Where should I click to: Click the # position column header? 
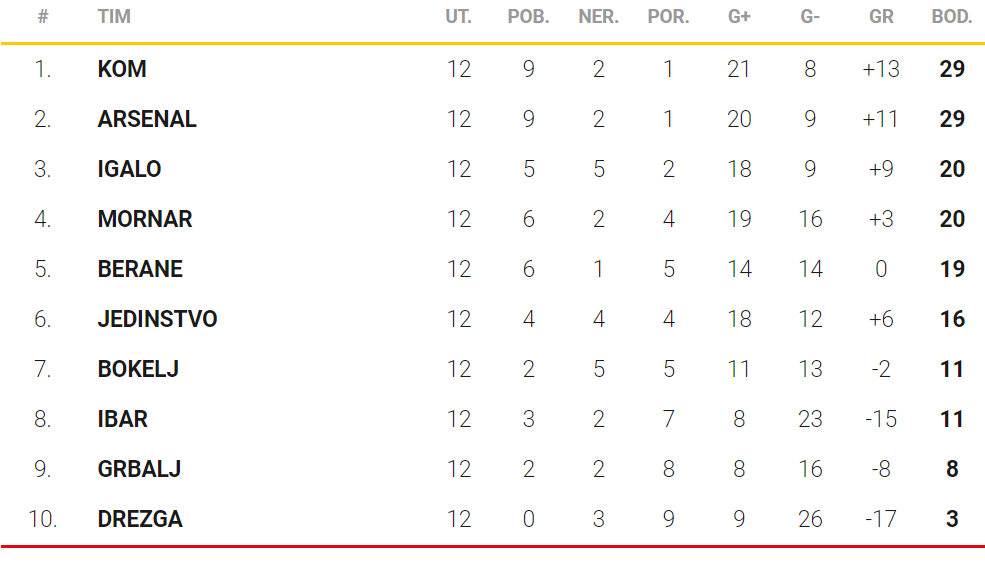pyautogui.click(x=42, y=17)
